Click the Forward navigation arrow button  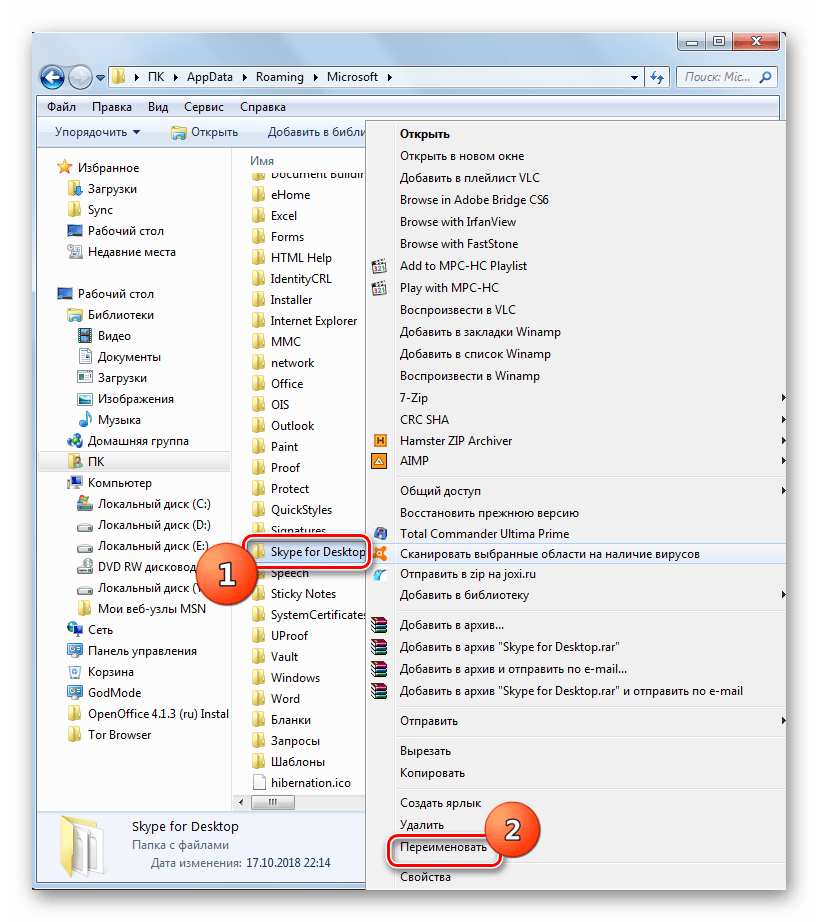click(x=80, y=77)
